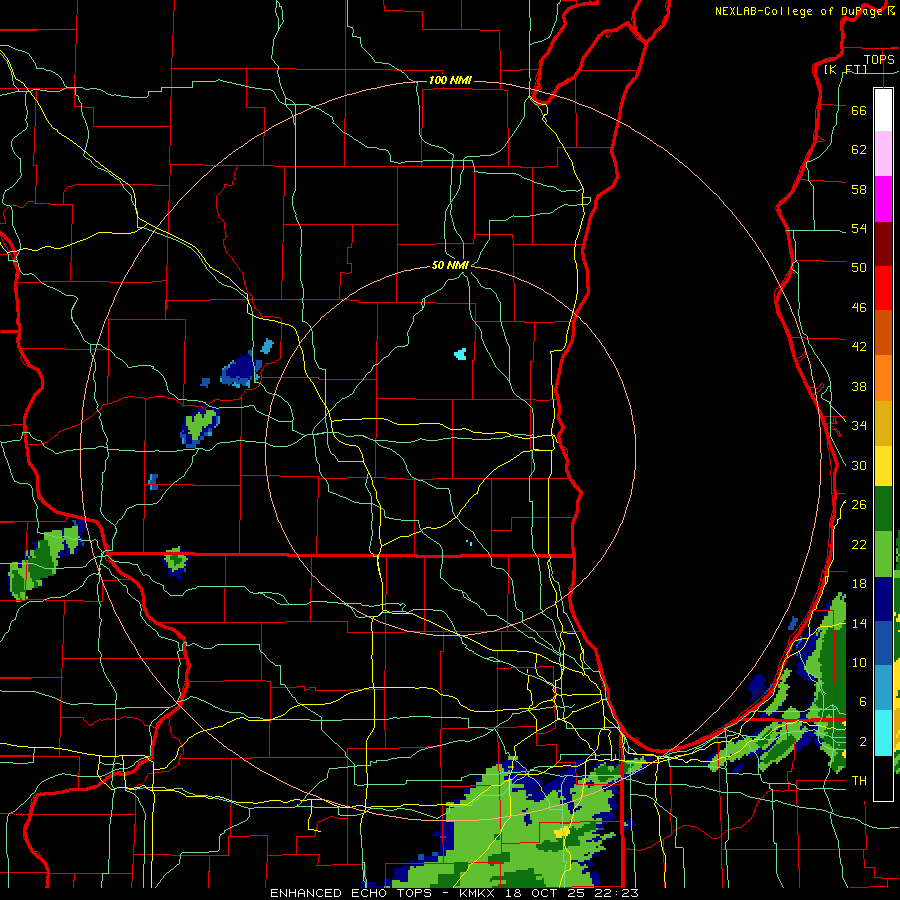
Task: Click the dark red maroon legend swatch
Action: tap(883, 243)
